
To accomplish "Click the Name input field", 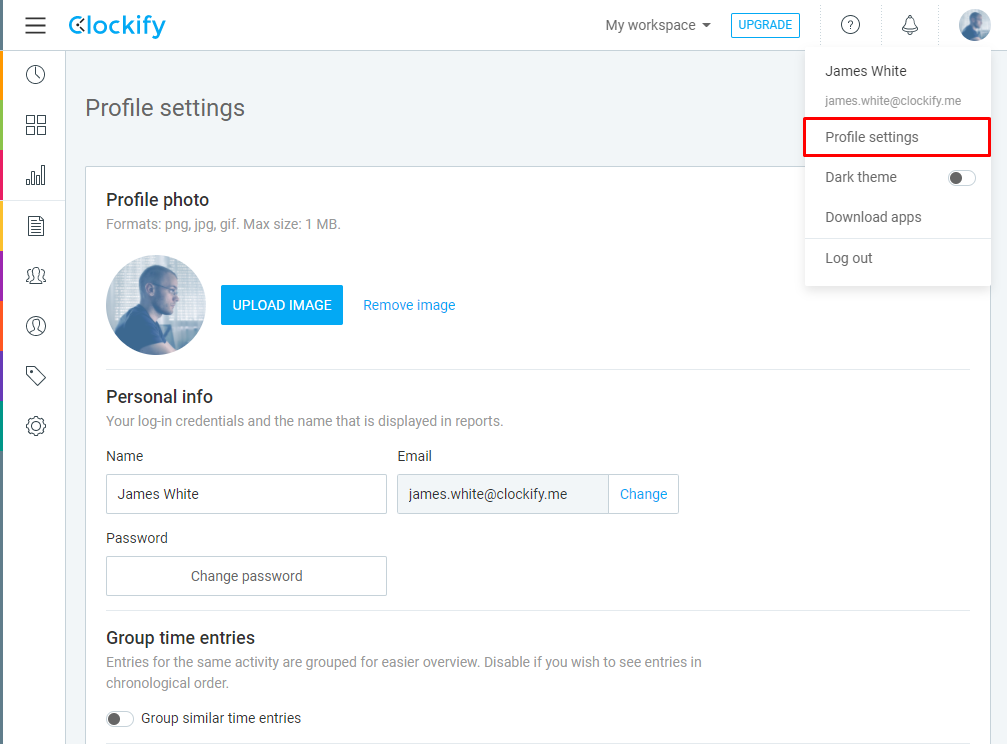I will point(246,494).
